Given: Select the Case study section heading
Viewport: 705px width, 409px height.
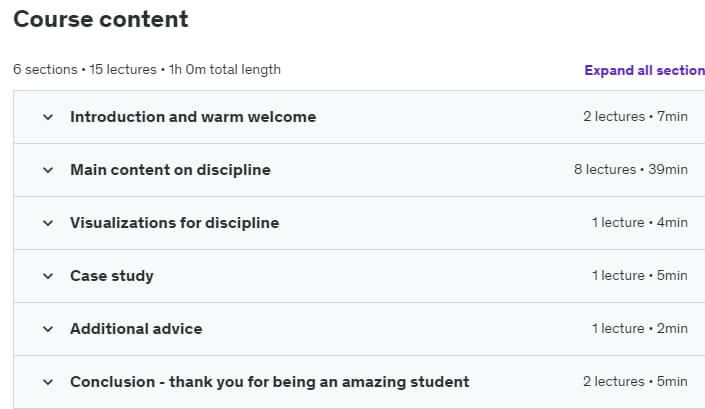Looking at the screenshot, I should pyautogui.click(x=112, y=276).
